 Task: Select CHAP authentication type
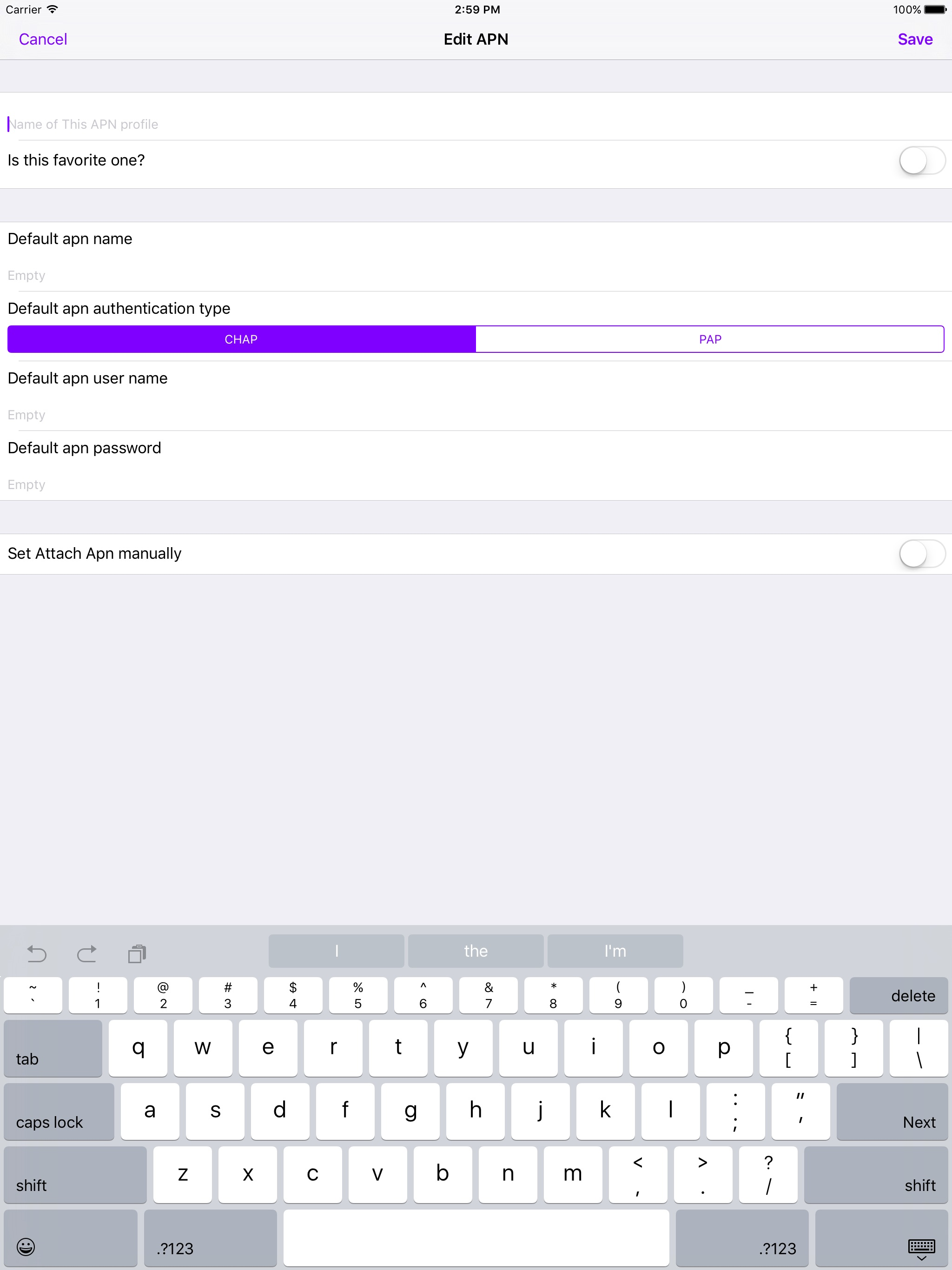tap(241, 339)
